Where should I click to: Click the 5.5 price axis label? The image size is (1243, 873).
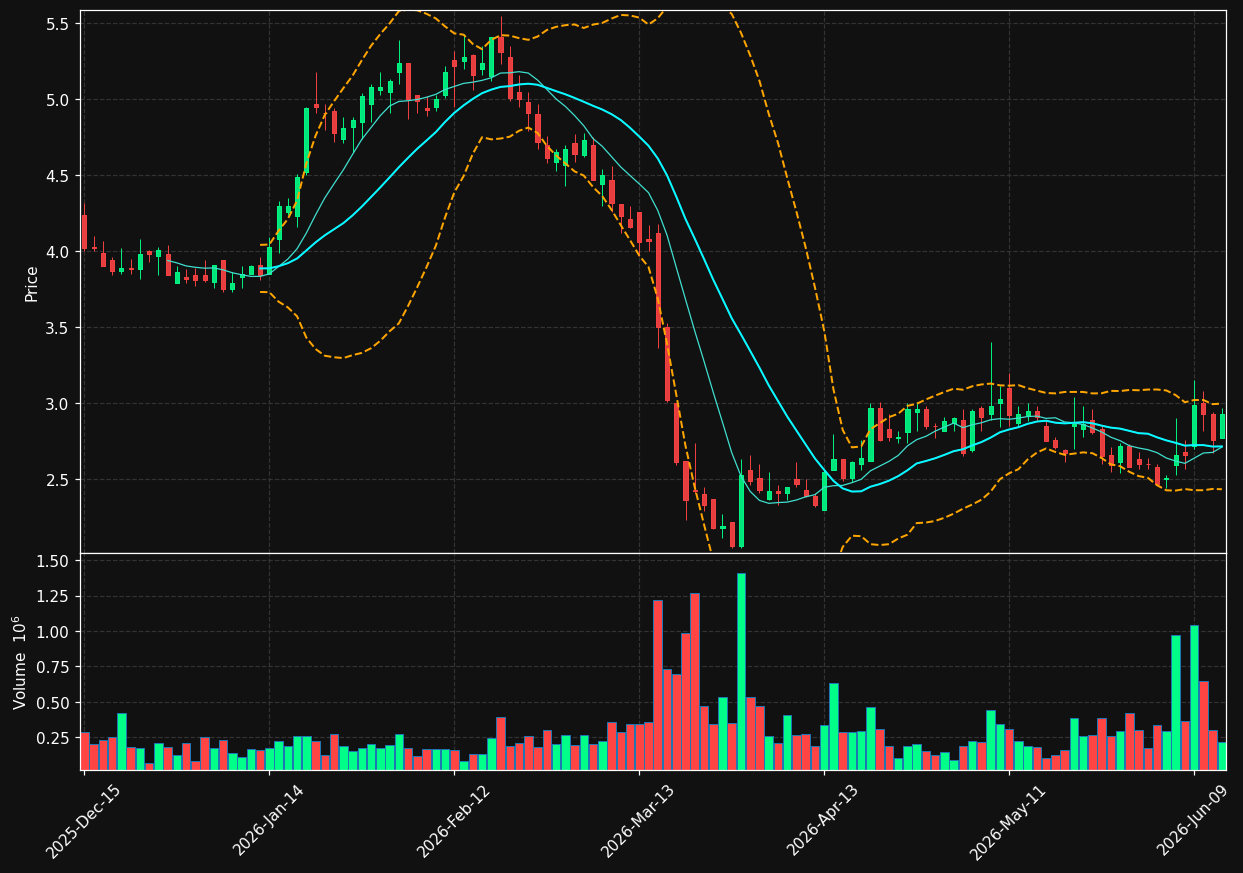58,24
